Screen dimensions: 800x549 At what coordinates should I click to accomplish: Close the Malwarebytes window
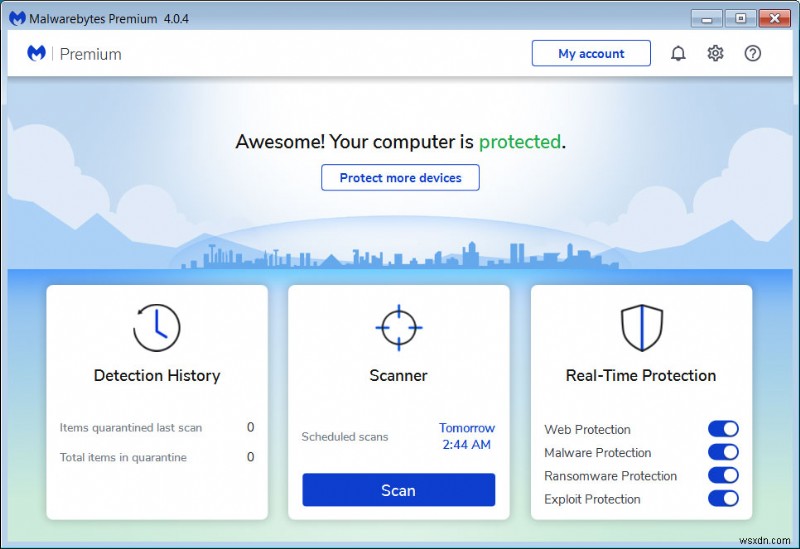[774, 19]
